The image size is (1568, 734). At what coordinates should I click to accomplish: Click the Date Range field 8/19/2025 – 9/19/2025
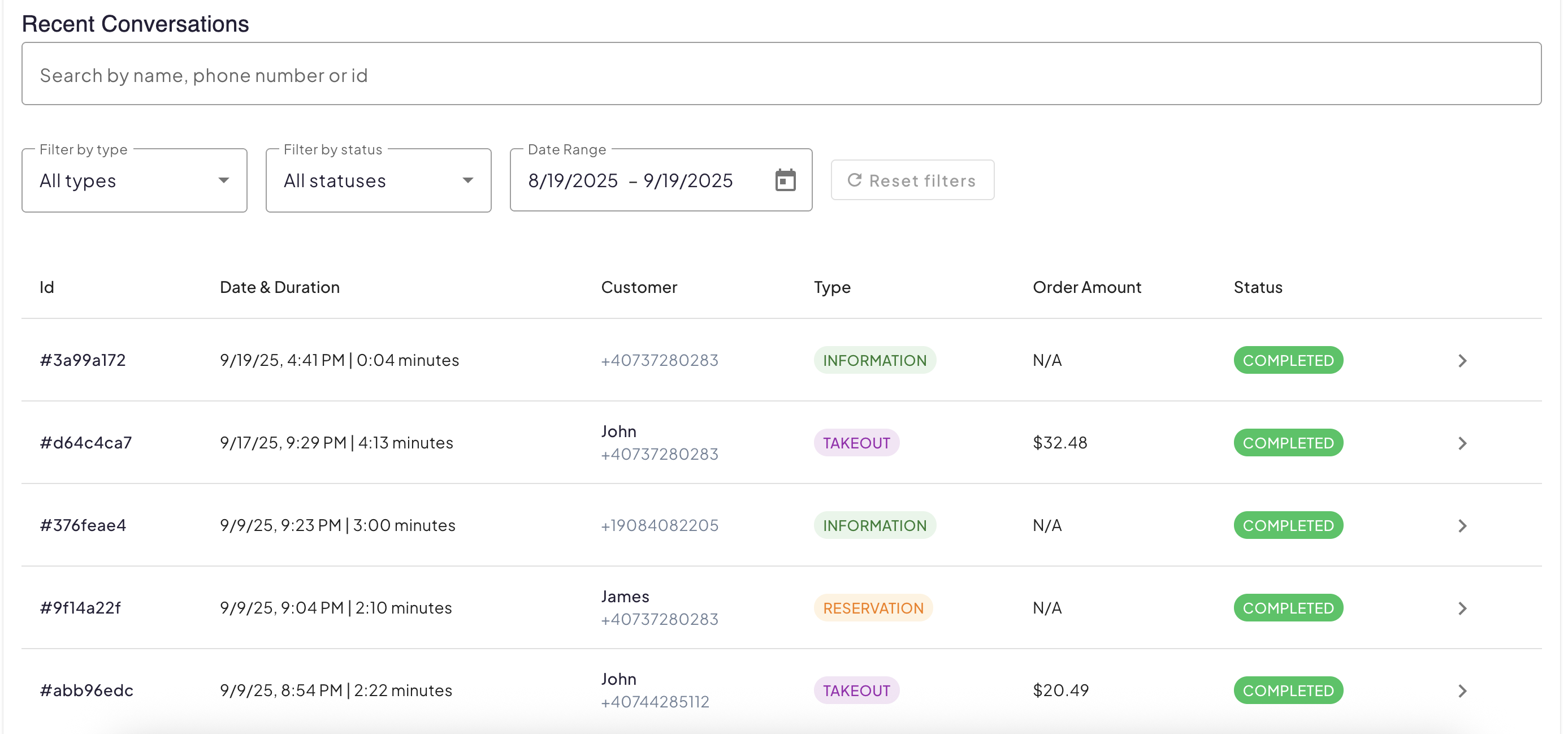click(x=630, y=181)
